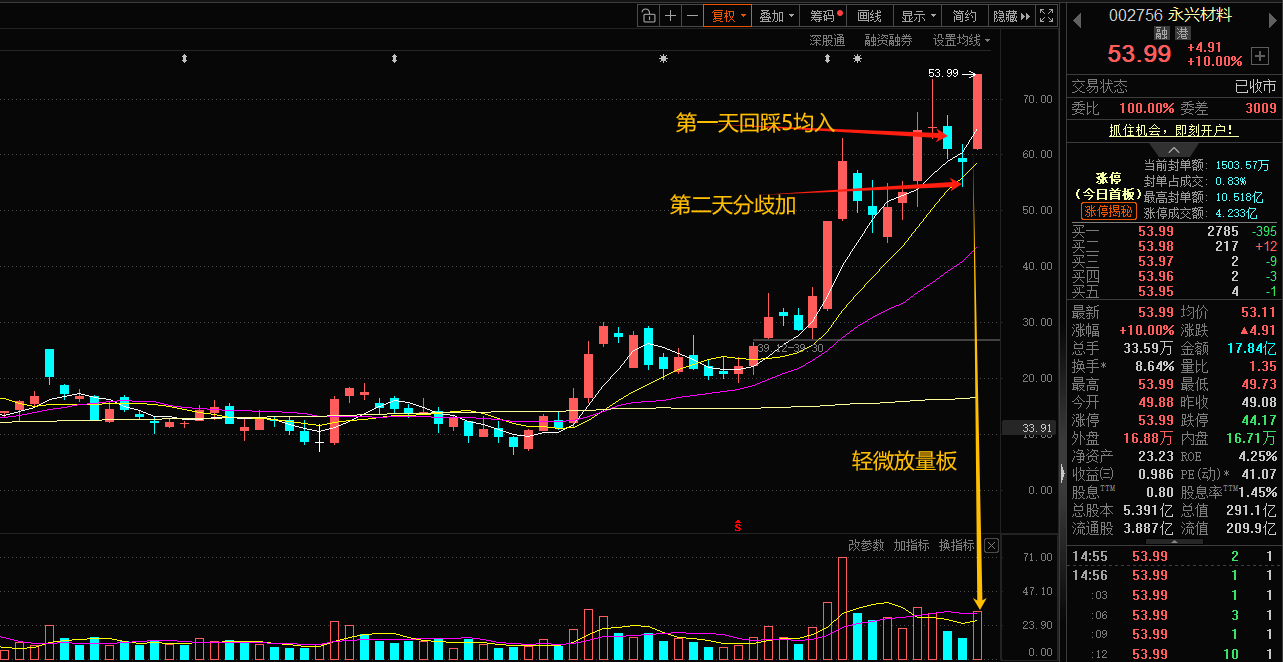This screenshot has width=1283, height=662.
Task: Click the second double-arrow event marker
Action: (394, 60)
